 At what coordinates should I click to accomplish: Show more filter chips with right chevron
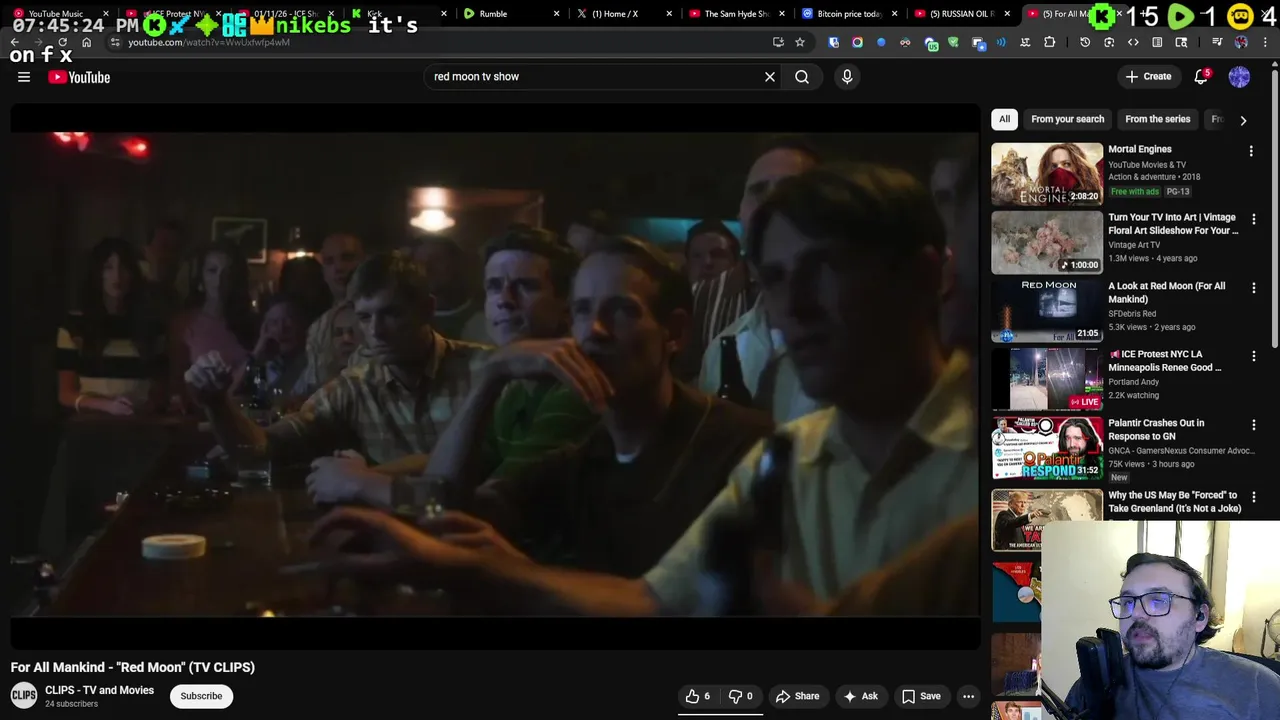pos(1243,120)
